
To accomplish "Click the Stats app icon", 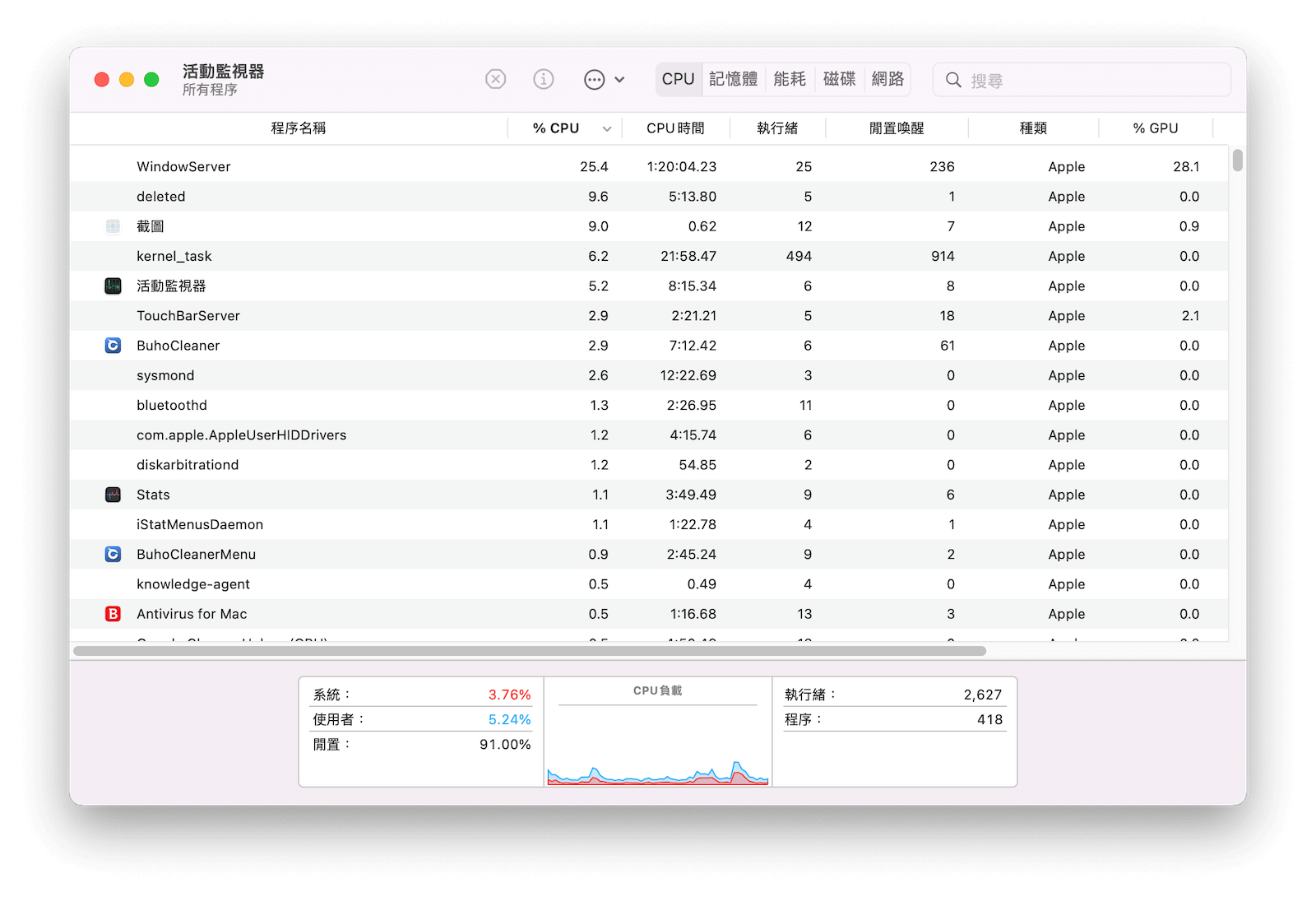I will point(114,495).
